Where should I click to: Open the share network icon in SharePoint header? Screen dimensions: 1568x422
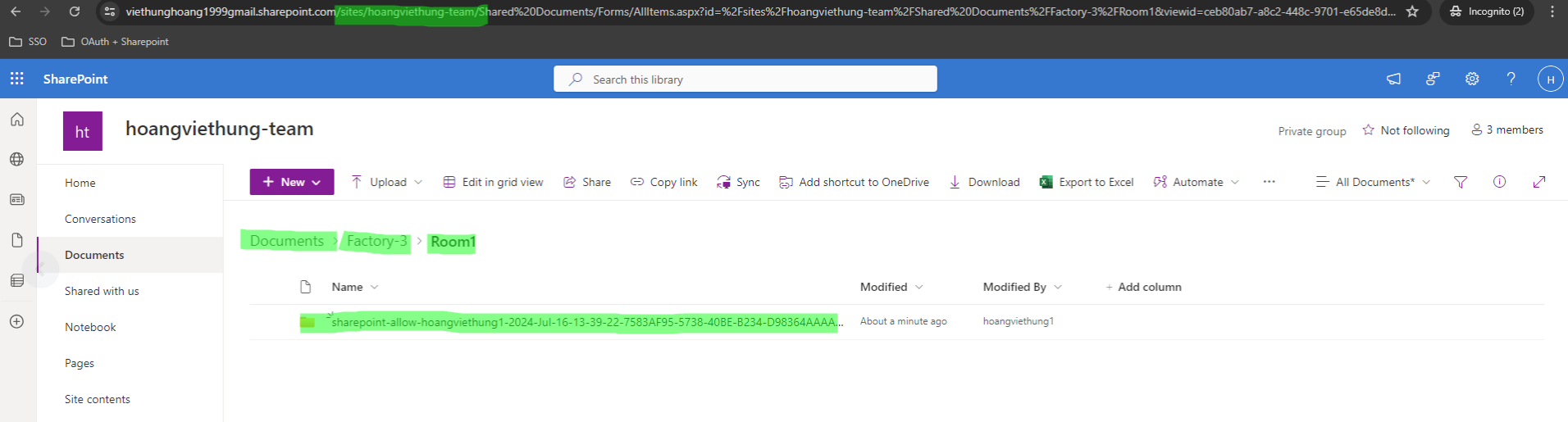[1433, 79]
